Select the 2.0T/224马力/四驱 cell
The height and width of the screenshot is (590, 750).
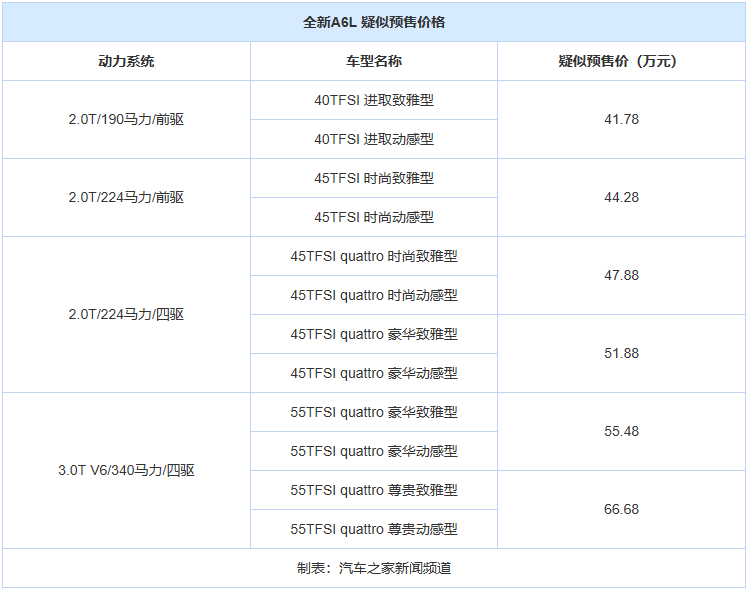click(126, 314)
